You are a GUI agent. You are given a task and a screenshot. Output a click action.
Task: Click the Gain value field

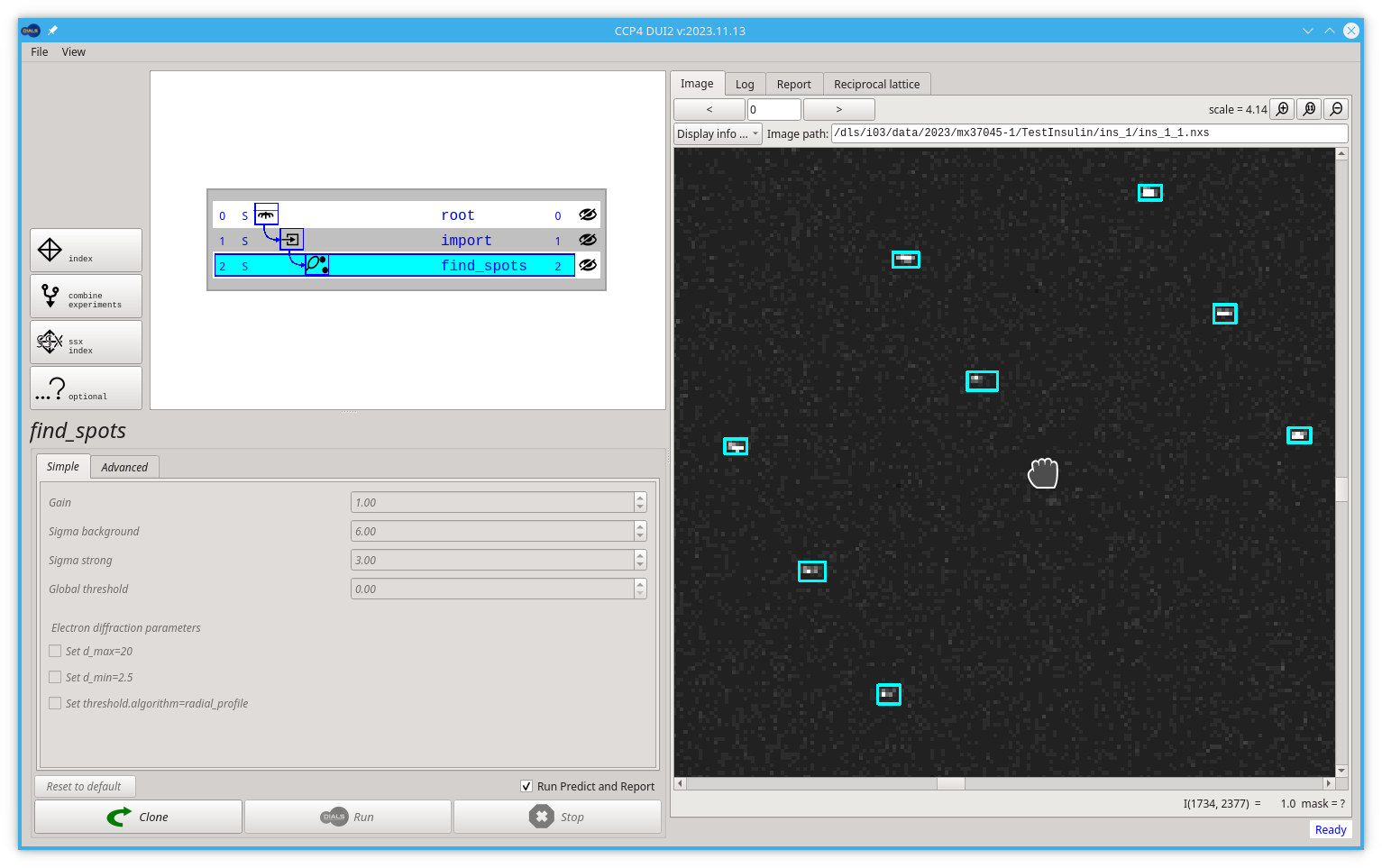tap(492, 502)
